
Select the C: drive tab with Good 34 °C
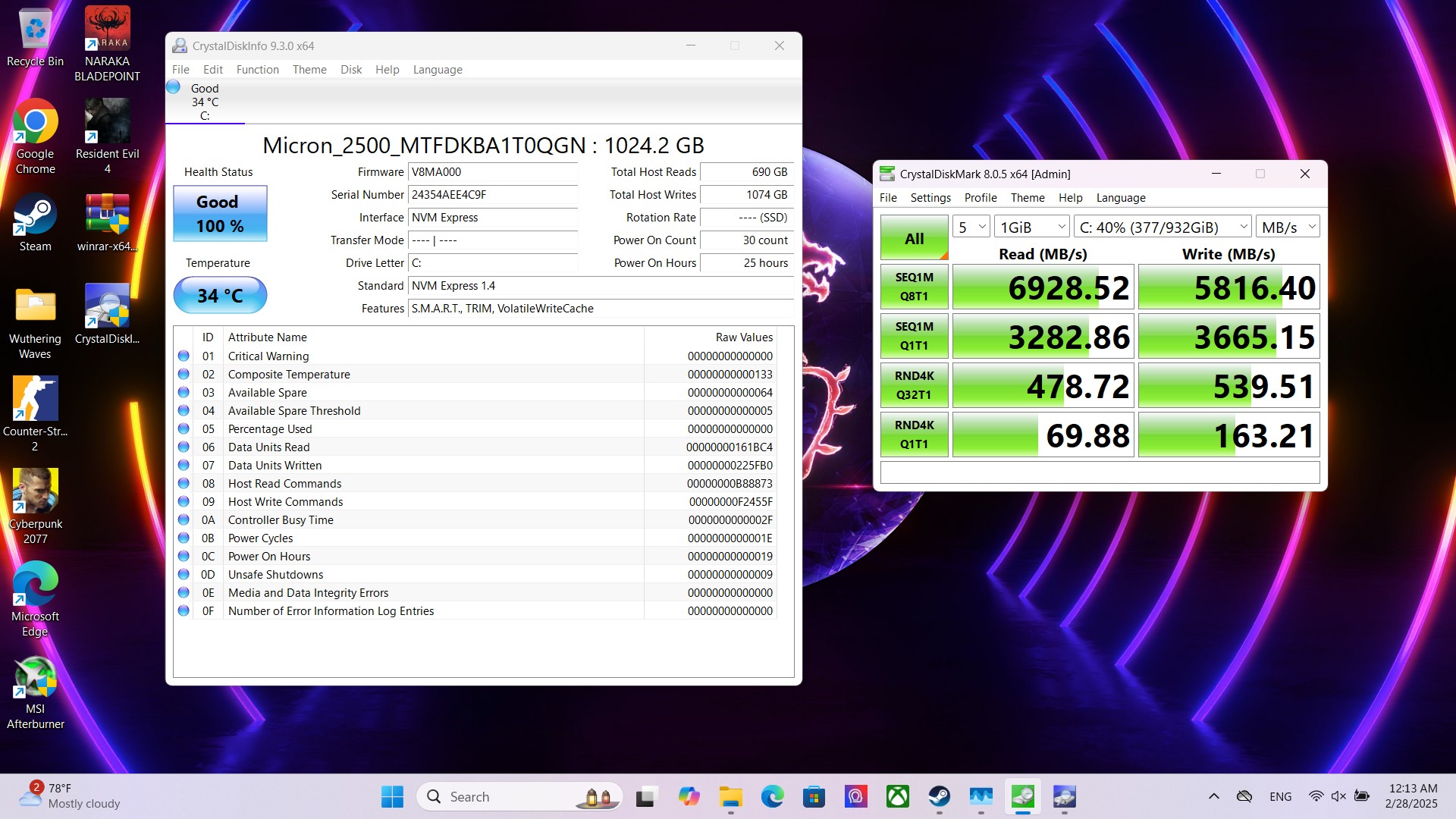[x=205, y=102]
